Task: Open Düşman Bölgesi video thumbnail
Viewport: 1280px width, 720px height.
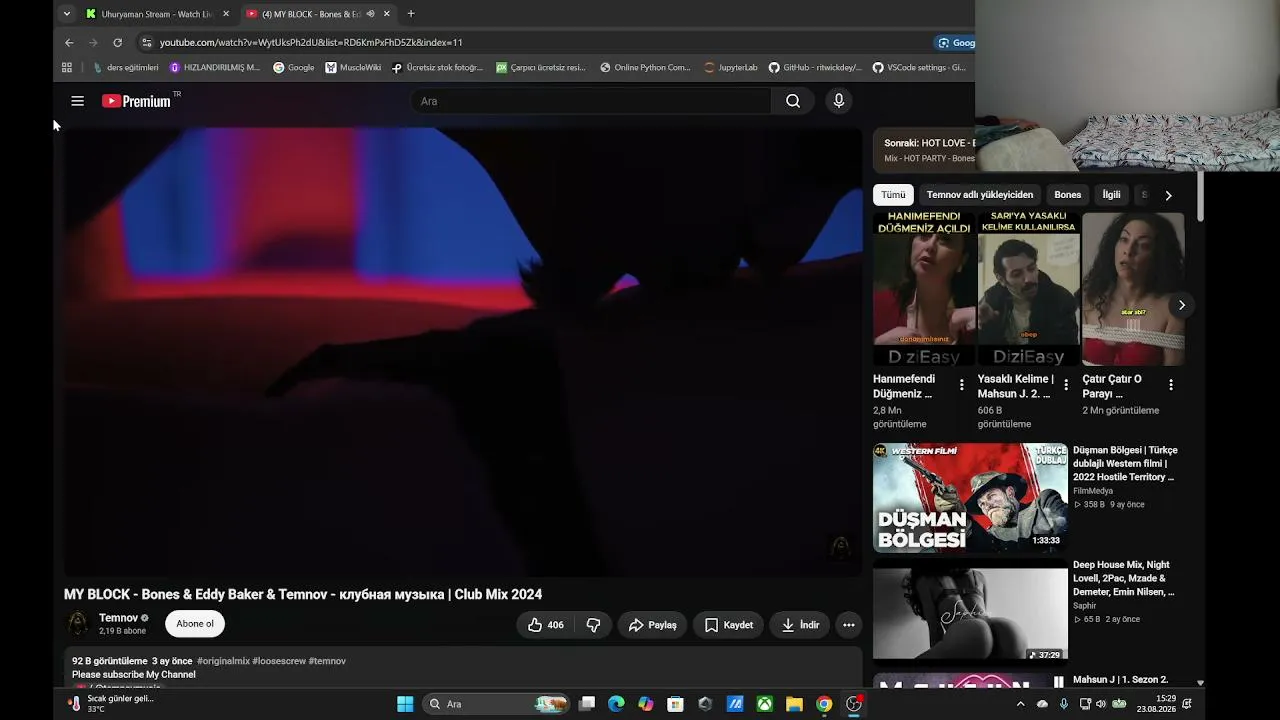Action: pos(970,498)
